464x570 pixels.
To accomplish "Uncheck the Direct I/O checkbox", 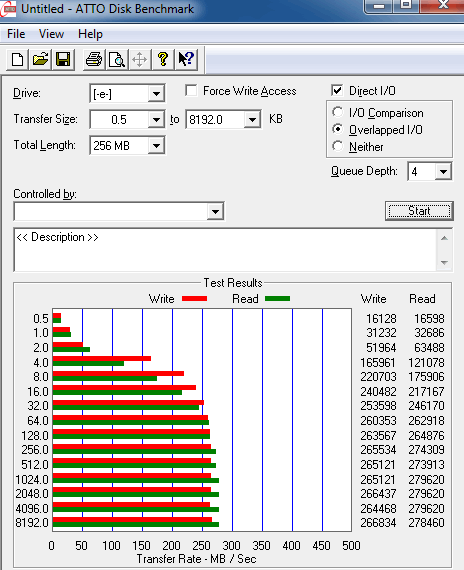I will click(x=337, y=90).
